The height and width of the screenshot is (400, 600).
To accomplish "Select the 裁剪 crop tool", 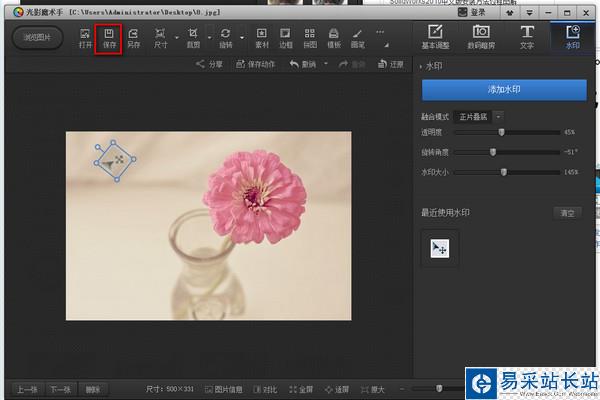I will (x=193, y=38).
